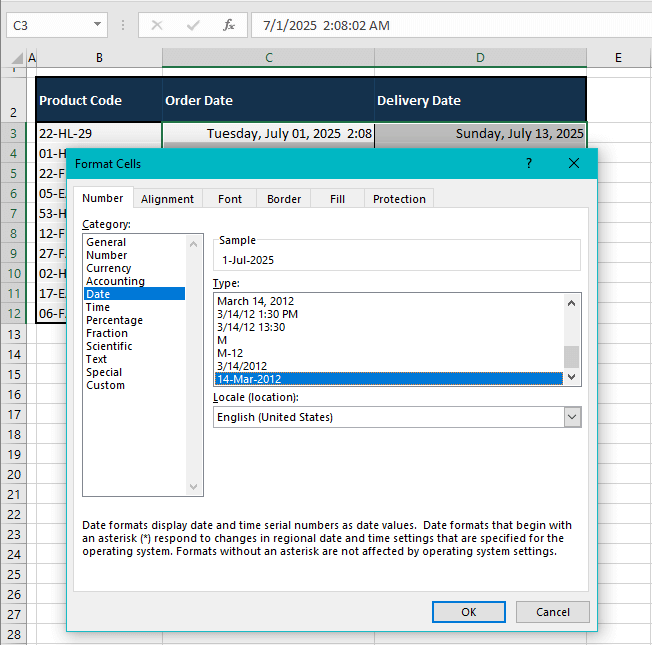Select the 3/14/12 1:30 PM type

(257, 314)
